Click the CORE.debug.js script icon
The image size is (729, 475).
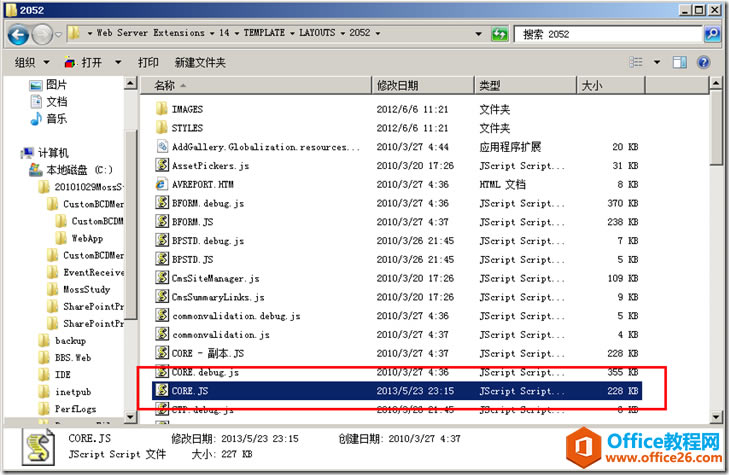[161, 372]
